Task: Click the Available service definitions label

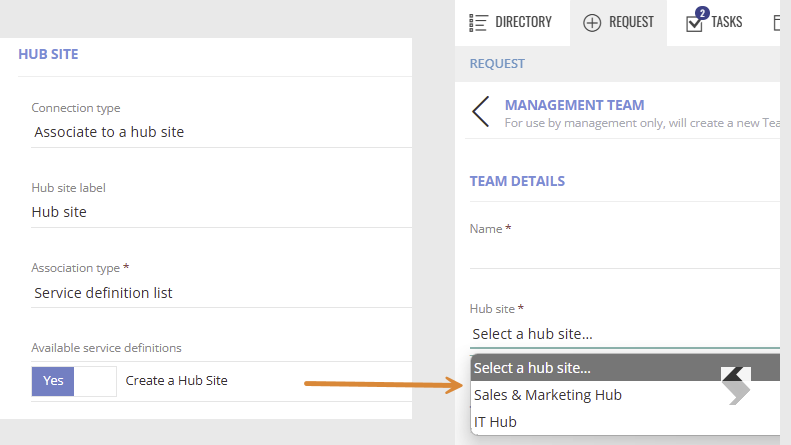Action: pos(106,348)
